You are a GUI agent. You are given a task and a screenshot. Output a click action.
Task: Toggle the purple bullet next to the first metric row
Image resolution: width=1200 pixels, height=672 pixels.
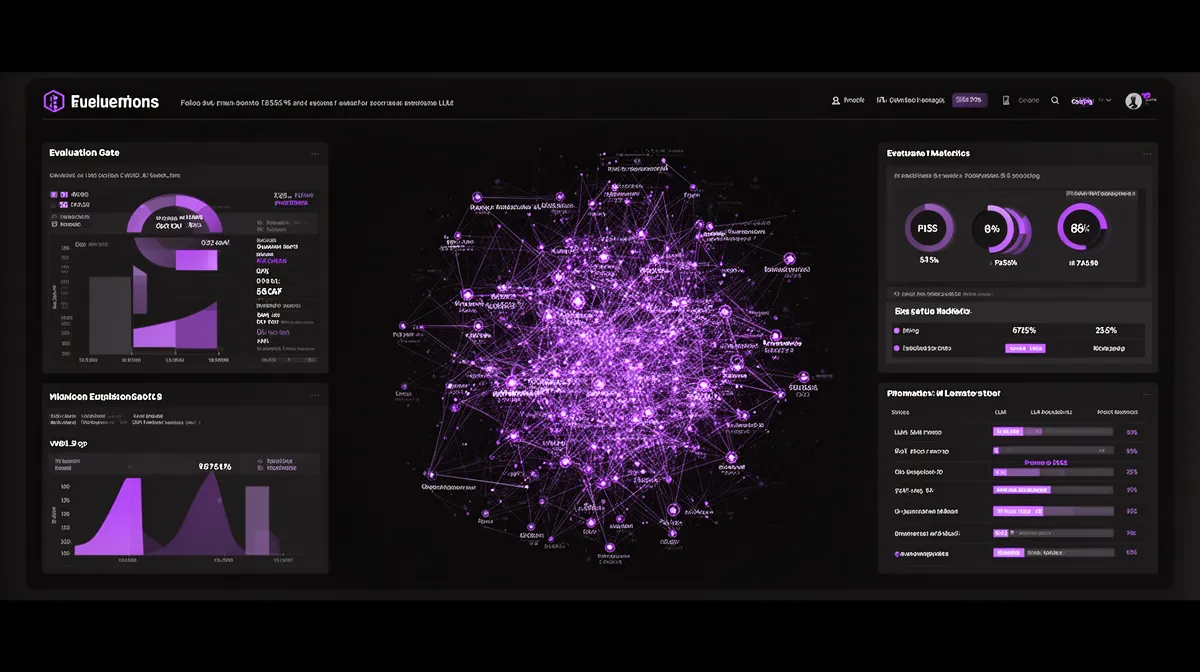coord(897,330)
